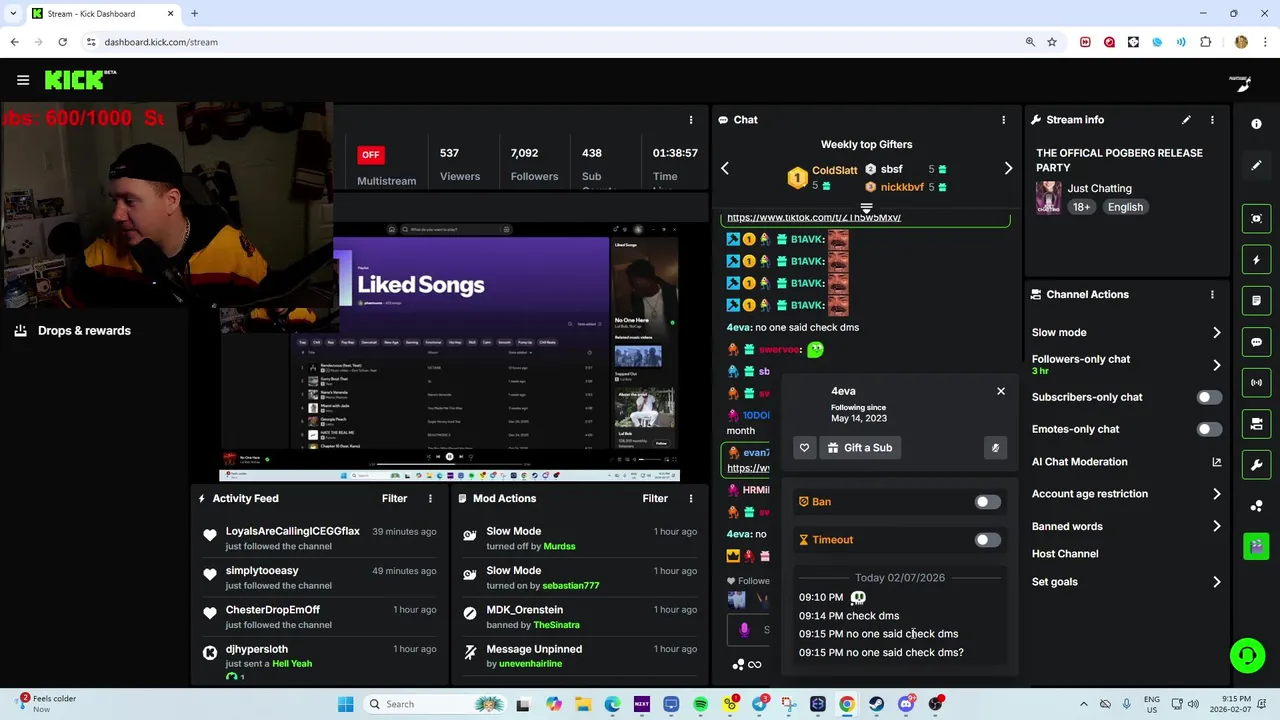
Task: Open Stream info three-dot menu
Action: (1212, 120)
